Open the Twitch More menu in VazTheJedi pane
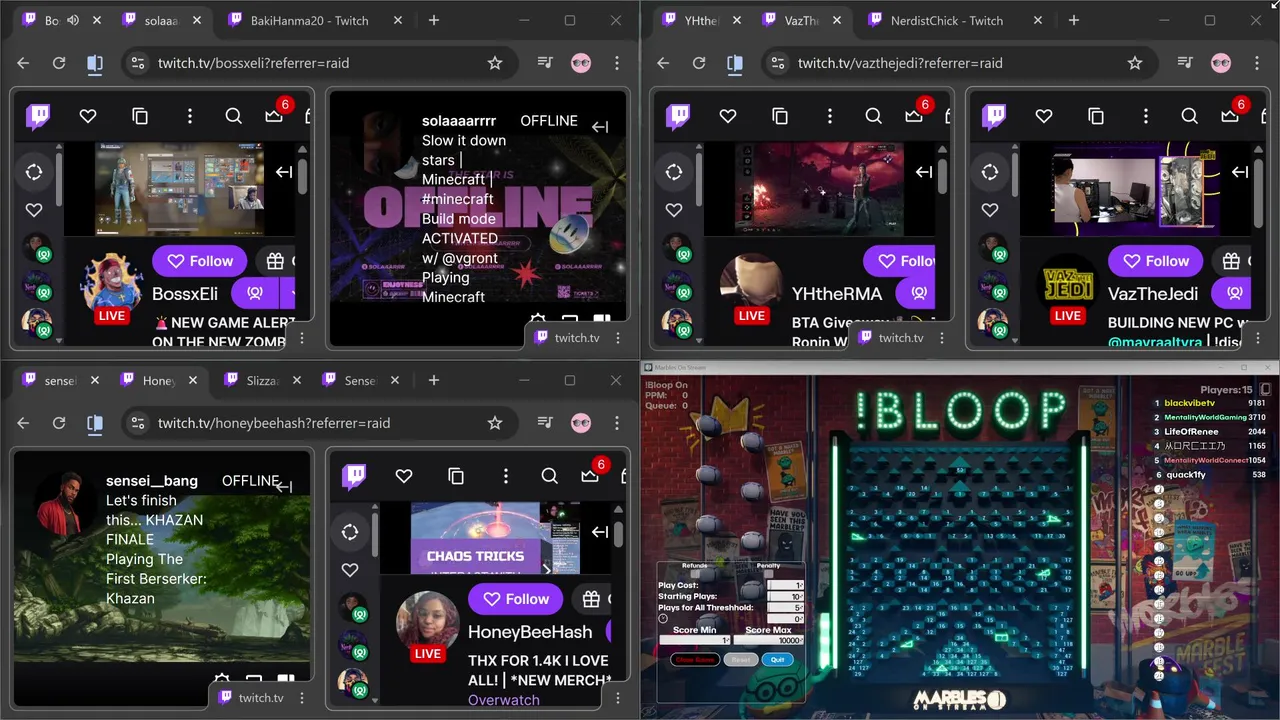 click(x=1146, y=116)
